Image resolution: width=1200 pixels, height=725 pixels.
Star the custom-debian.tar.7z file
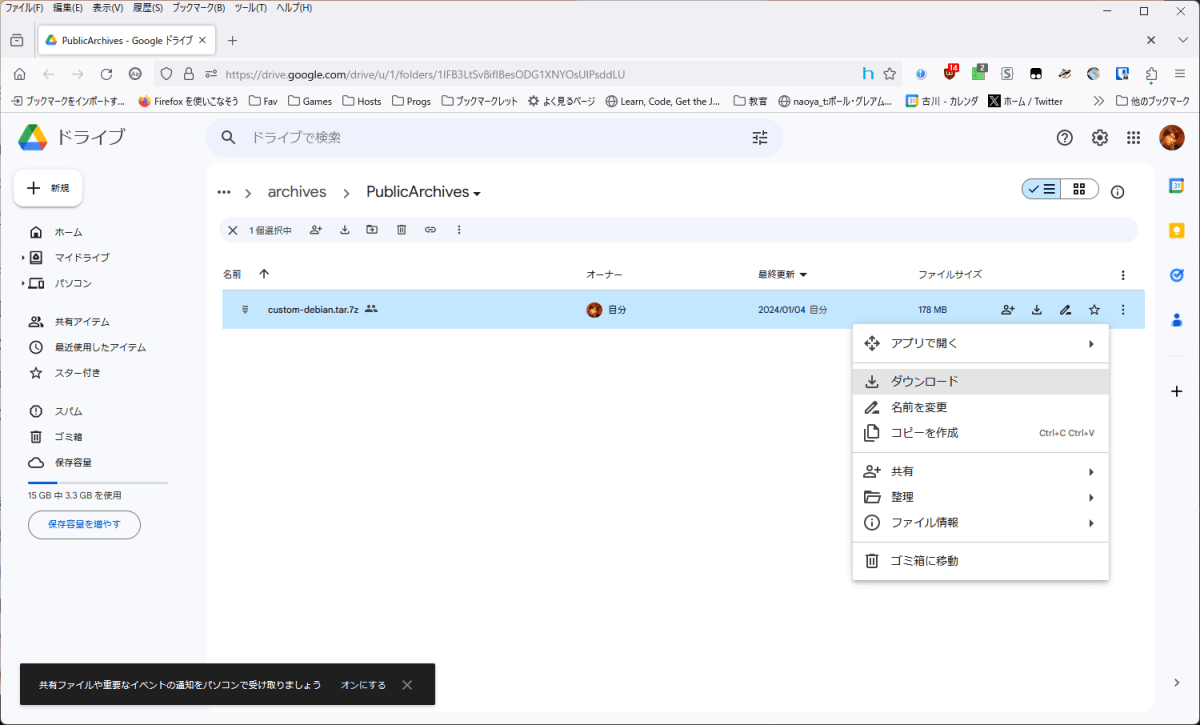(1093, 309)
